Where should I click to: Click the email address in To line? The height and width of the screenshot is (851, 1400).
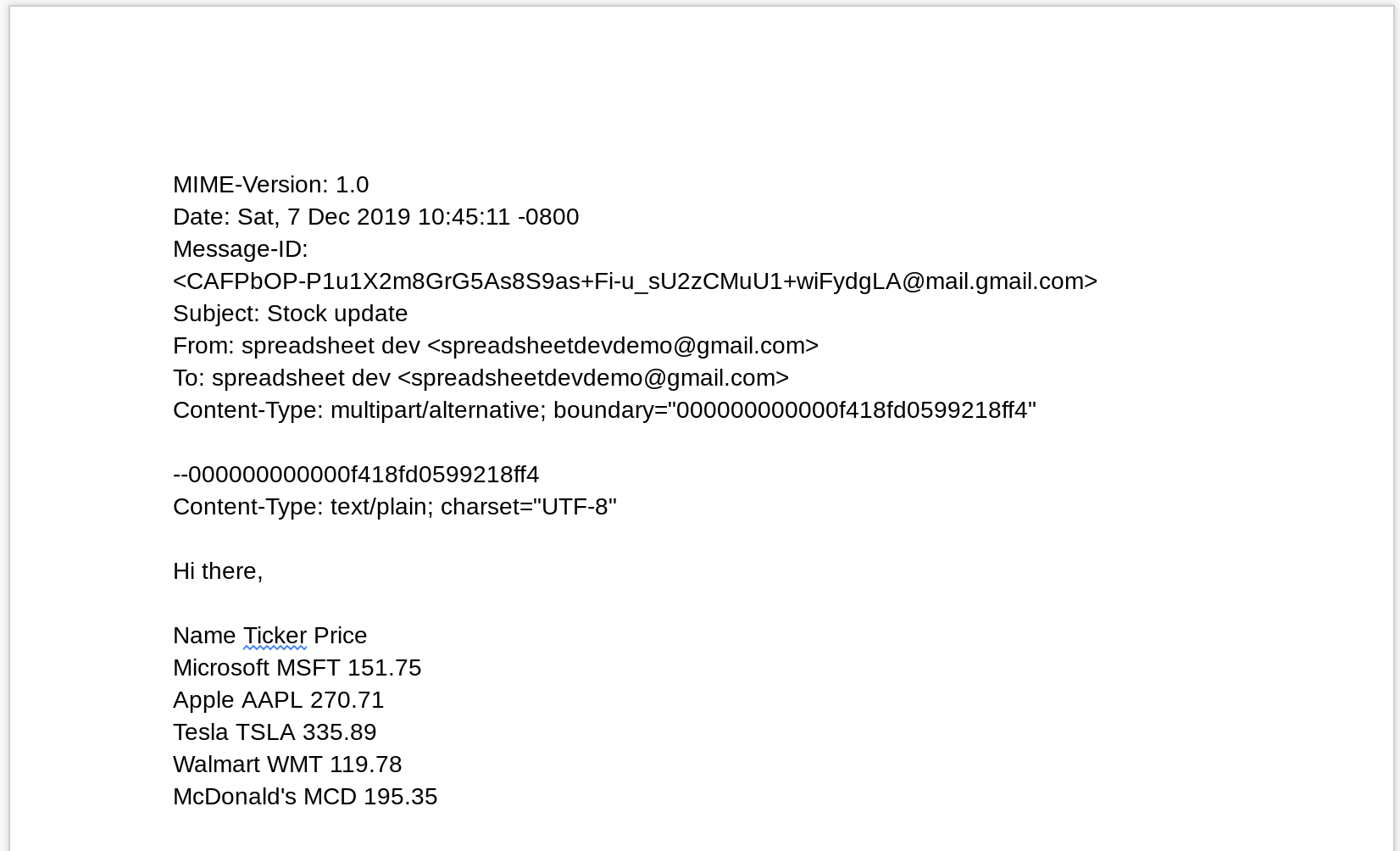(x=593, y=378)
